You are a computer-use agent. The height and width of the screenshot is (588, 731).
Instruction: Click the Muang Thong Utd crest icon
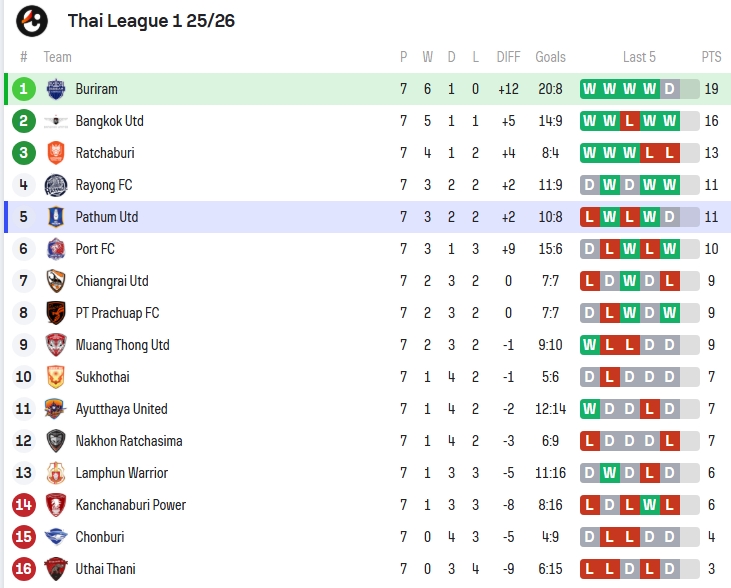[56, 345]
